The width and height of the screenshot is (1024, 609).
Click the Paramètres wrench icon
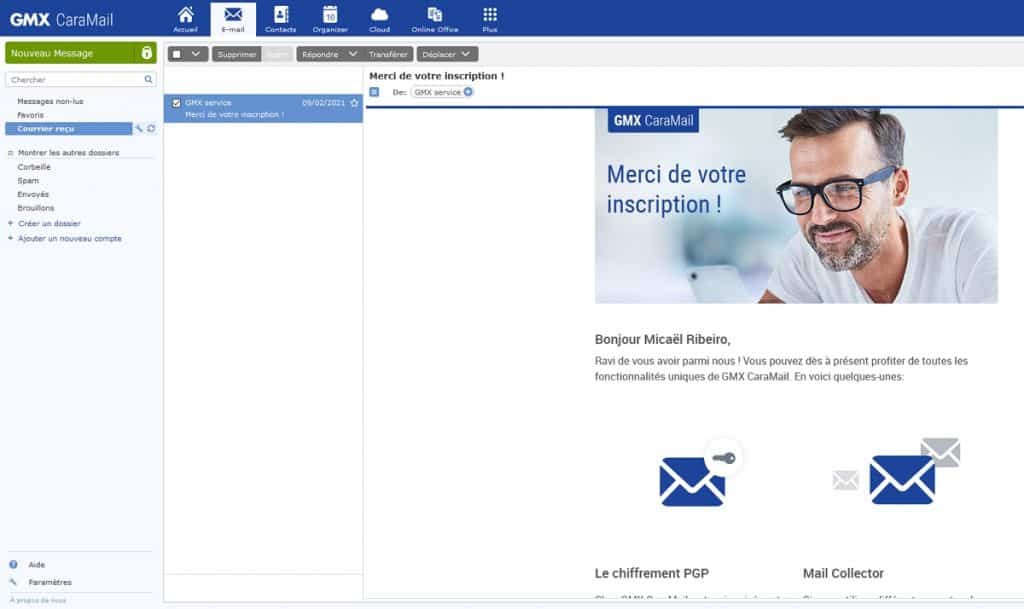point(13,582)
